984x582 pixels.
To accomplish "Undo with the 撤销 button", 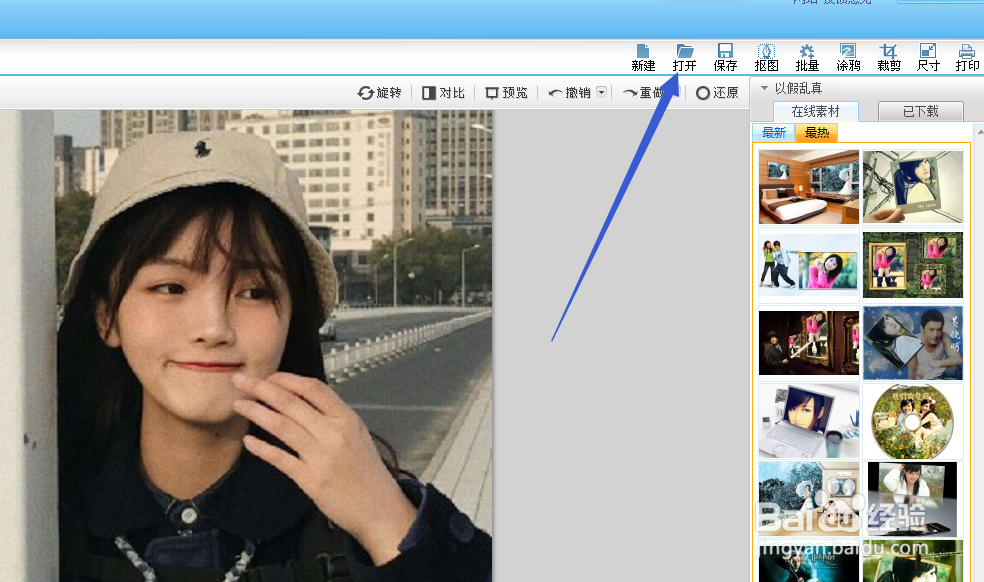I will 570,93.
